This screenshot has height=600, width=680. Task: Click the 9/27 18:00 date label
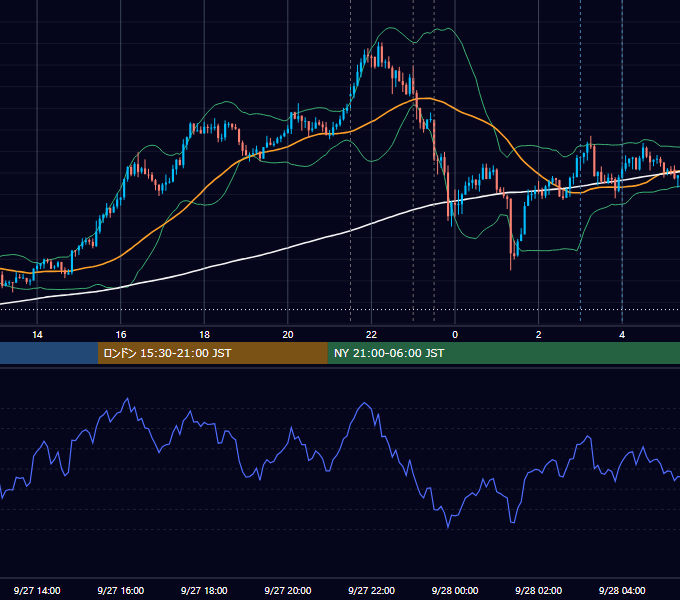pos(204,590)
